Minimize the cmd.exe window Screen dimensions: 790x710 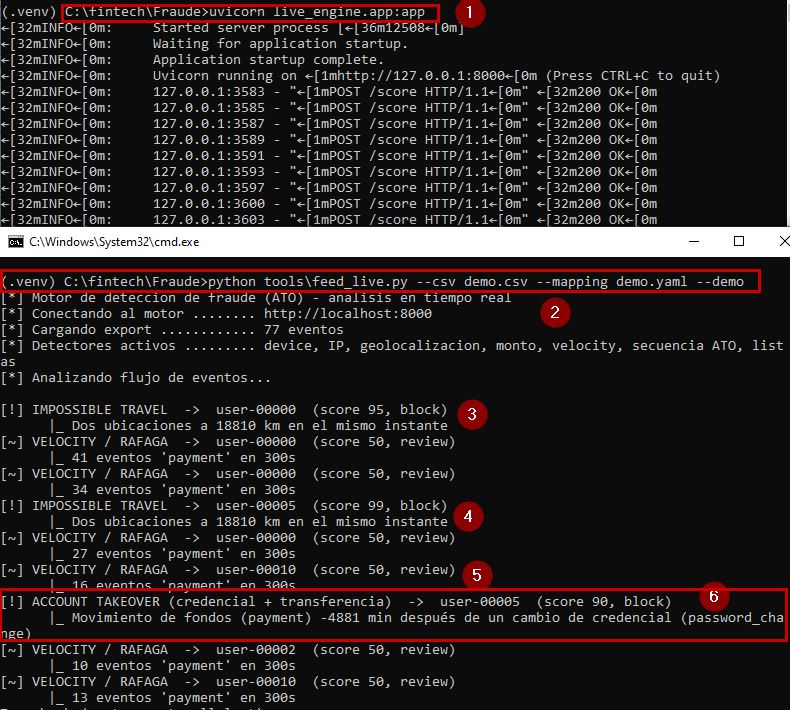(694, 241)
